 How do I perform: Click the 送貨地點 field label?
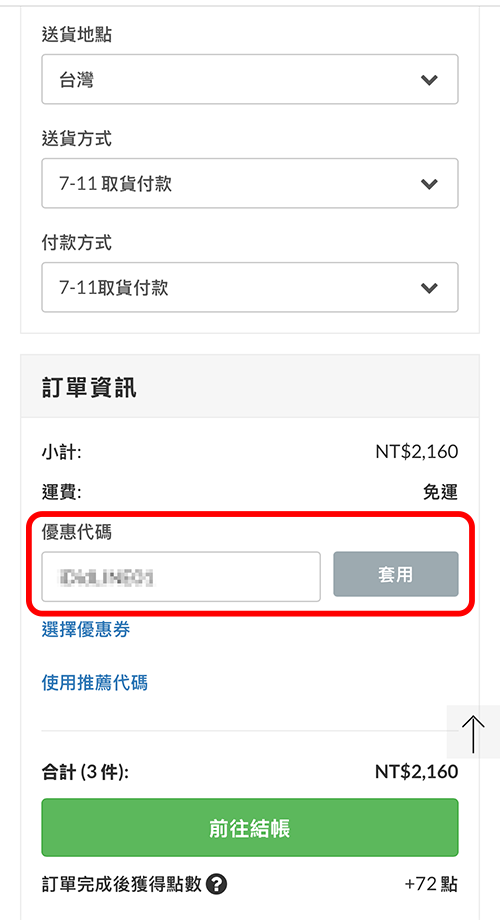[x=76, y=35]
